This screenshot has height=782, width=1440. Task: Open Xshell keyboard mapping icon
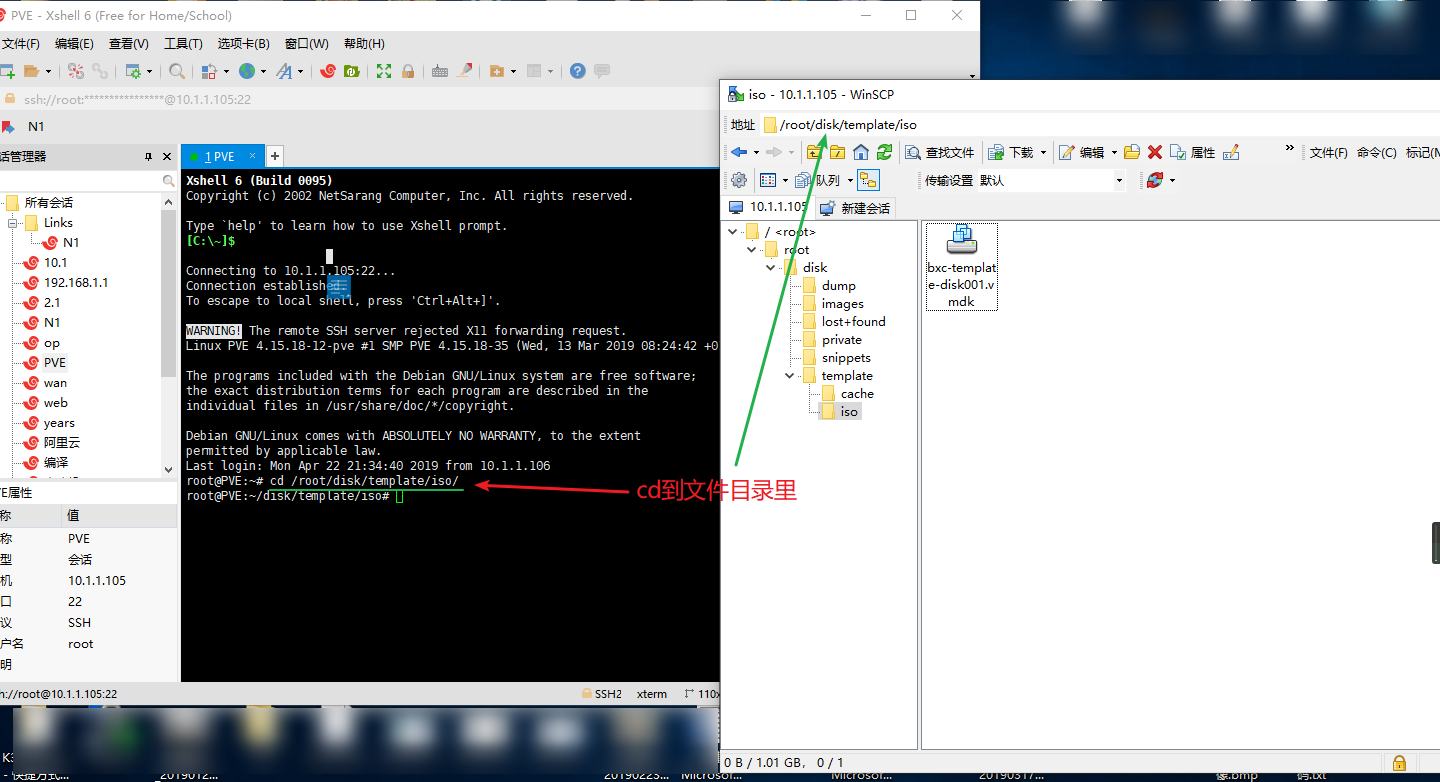coord(440,71)
